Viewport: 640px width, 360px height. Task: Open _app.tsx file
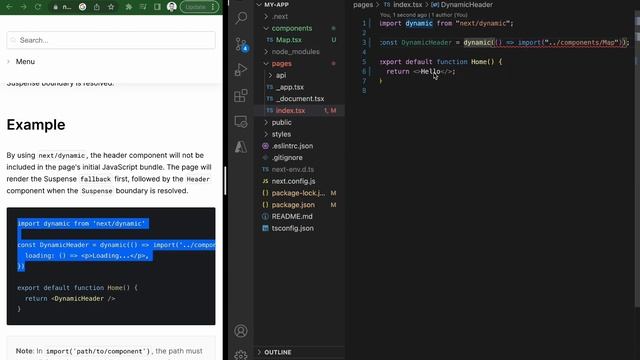click(x=290, y=87)
